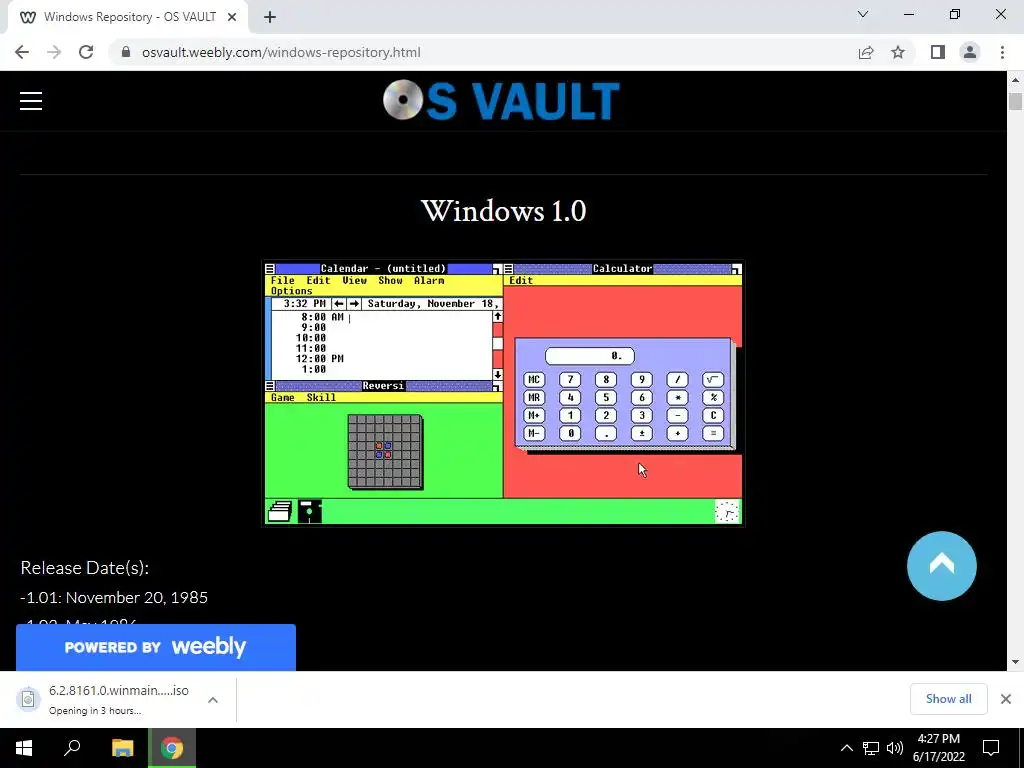The image size is (1024, 768).
Task: Open the tab search dropdown
Action: coord(863,14)
